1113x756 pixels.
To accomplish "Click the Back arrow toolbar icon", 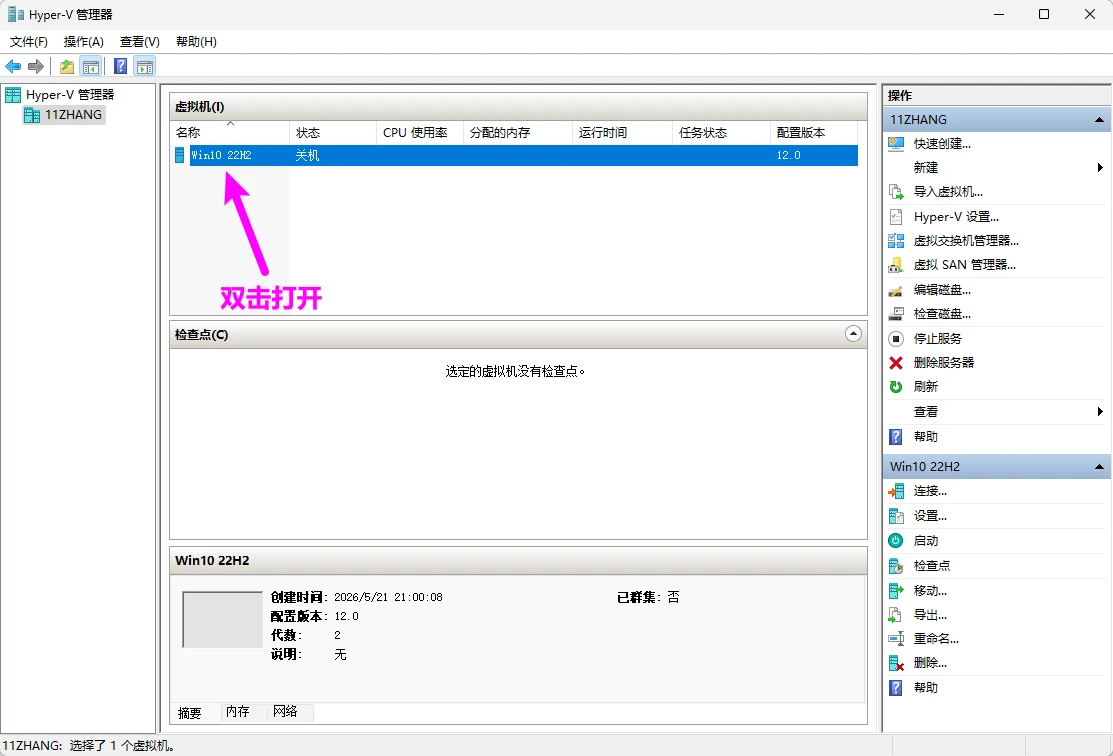I will (13, 67).
